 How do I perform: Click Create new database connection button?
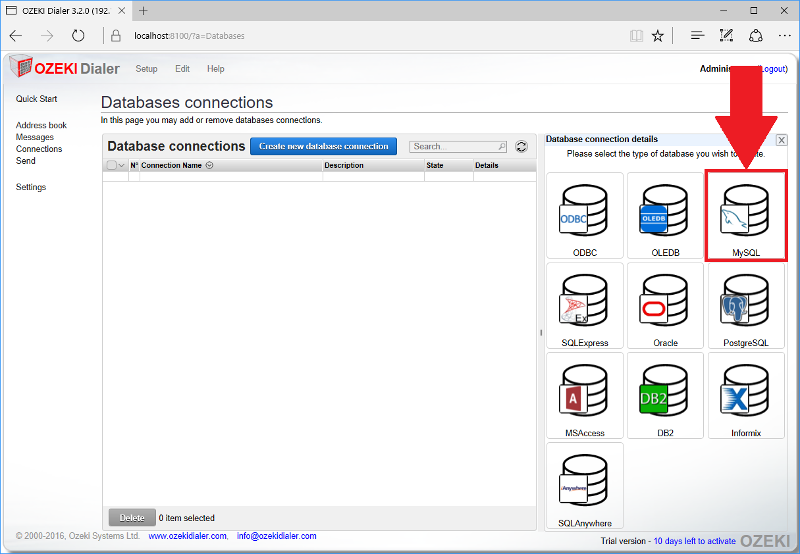tap(323, 146)
